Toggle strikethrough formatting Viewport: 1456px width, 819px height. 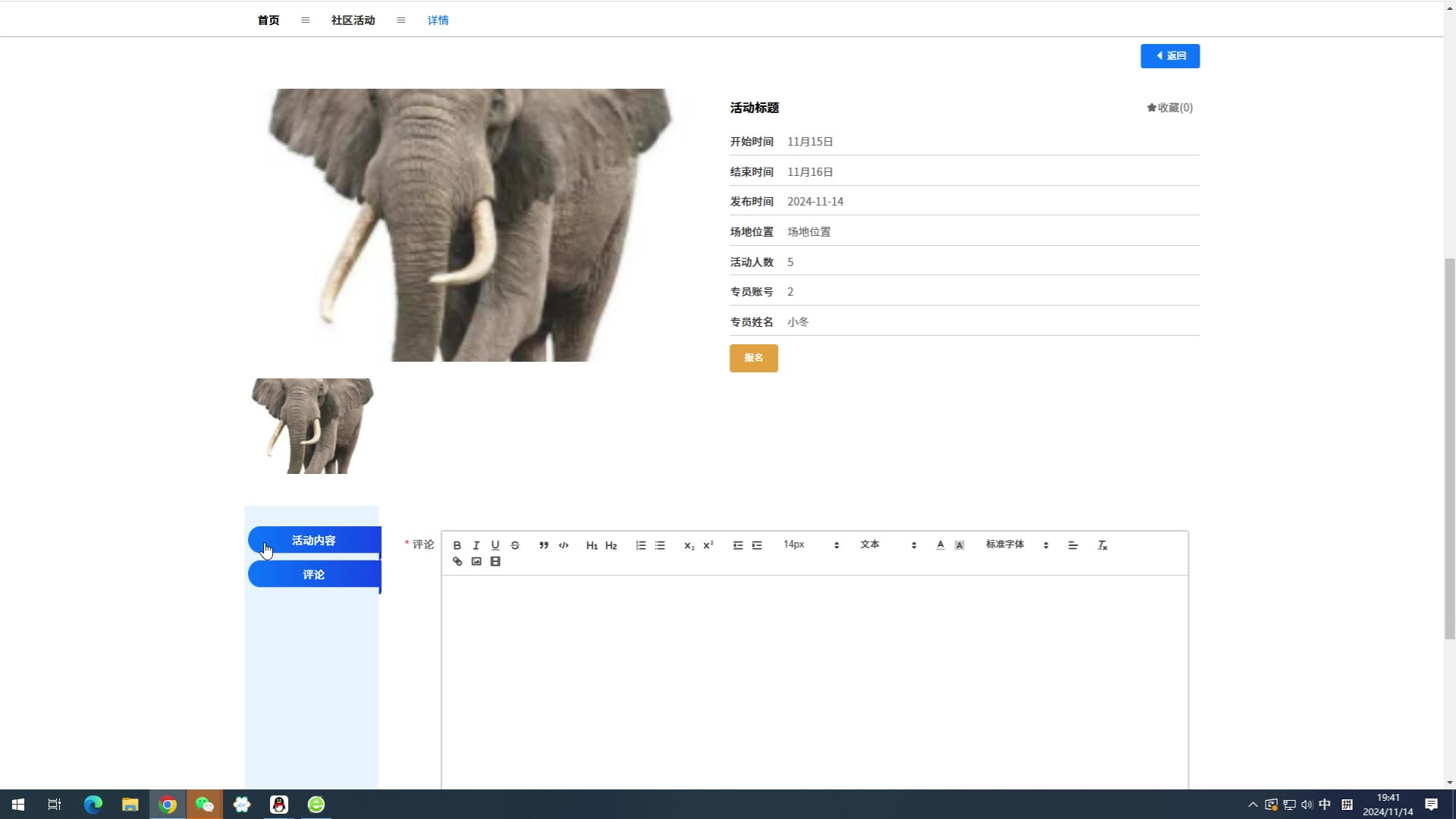click(515, 545)
